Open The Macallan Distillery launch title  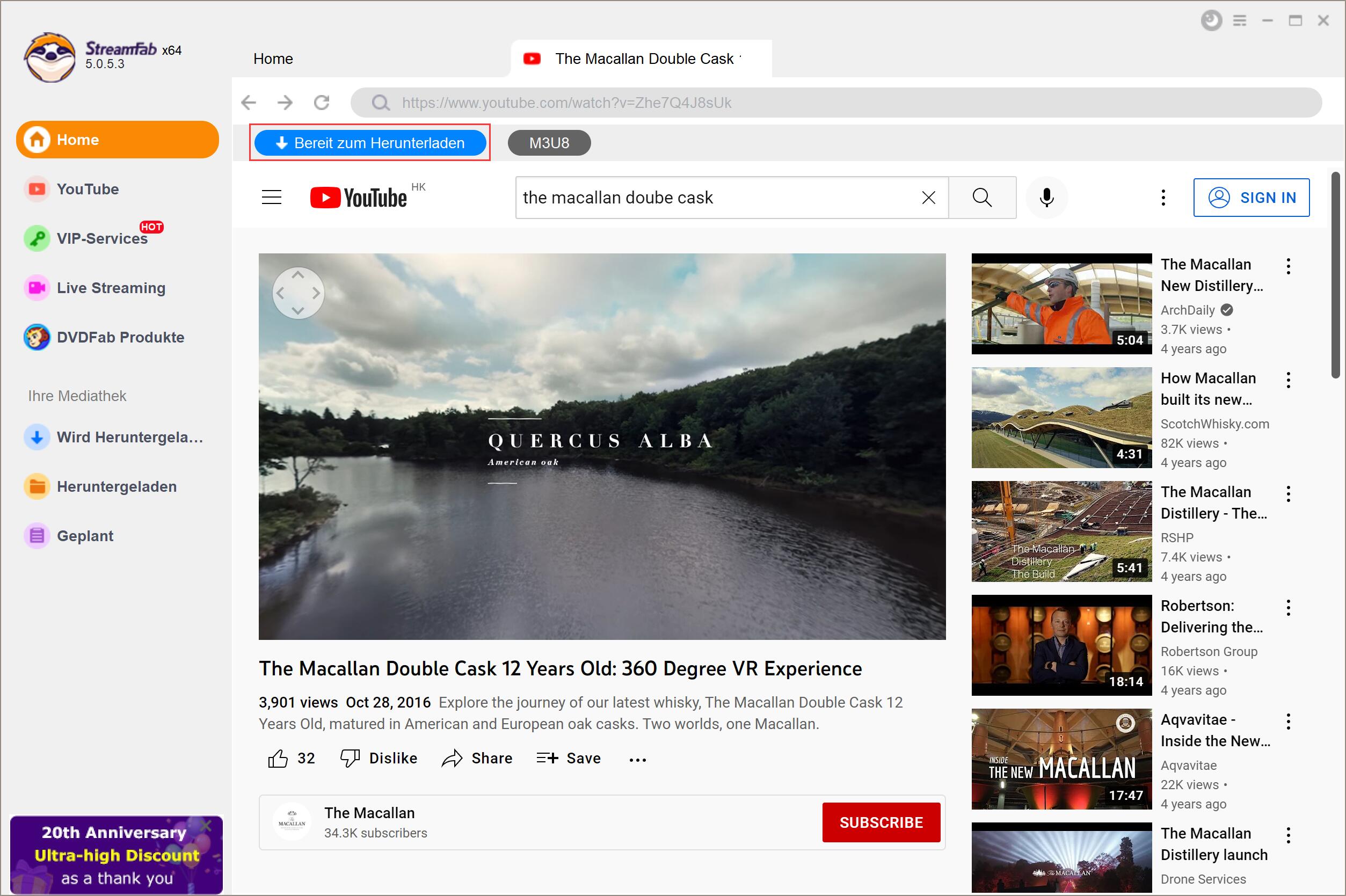(1214, 844)
